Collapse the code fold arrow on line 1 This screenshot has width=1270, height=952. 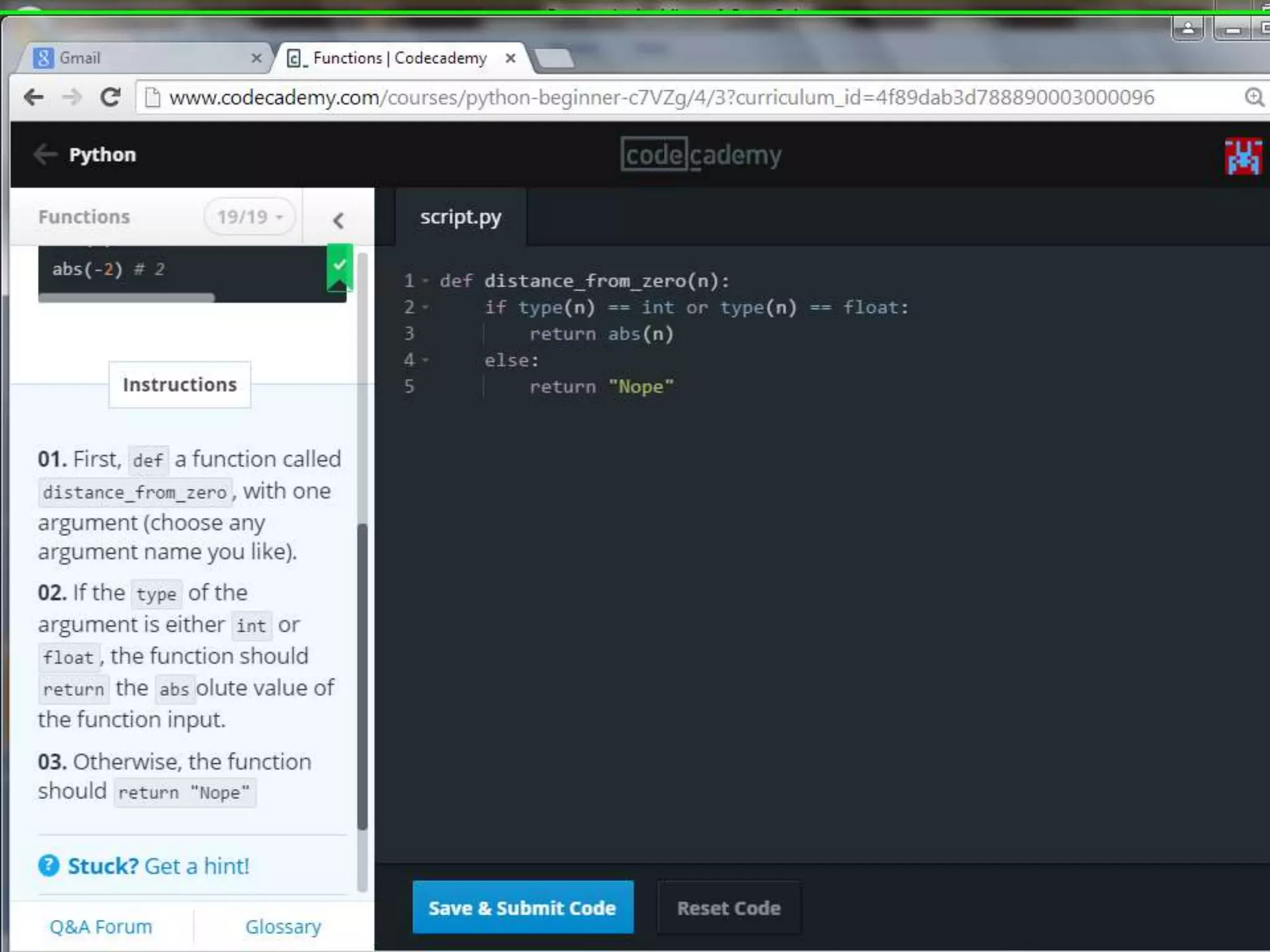tap(426, 281)
